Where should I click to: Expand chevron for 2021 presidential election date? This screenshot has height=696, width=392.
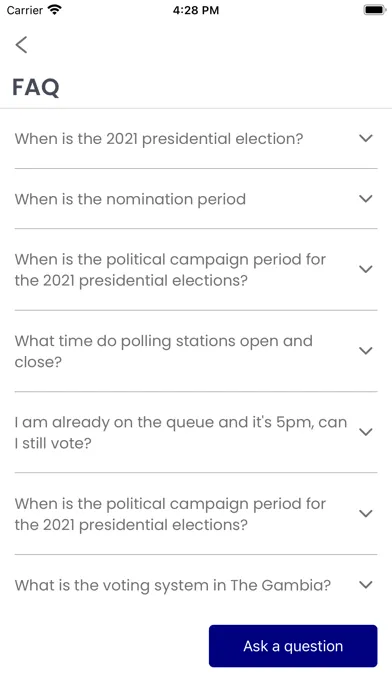click(x=365, y=138)
